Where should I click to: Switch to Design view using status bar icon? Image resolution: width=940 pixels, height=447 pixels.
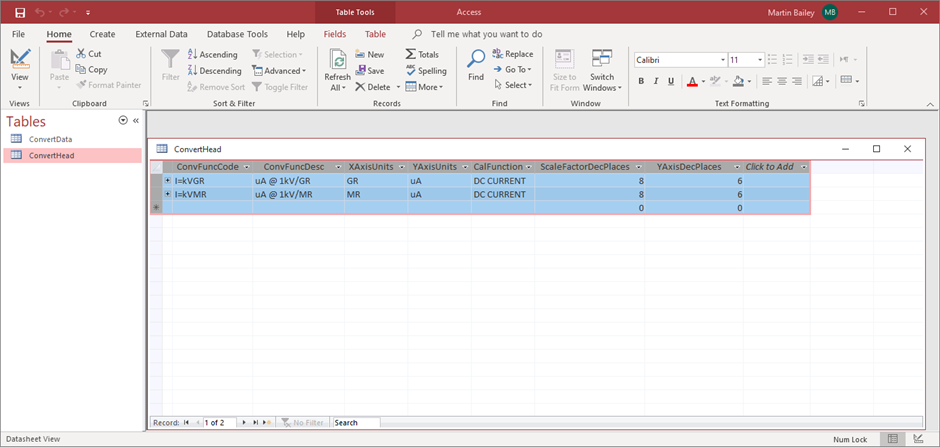pos(918,439)
